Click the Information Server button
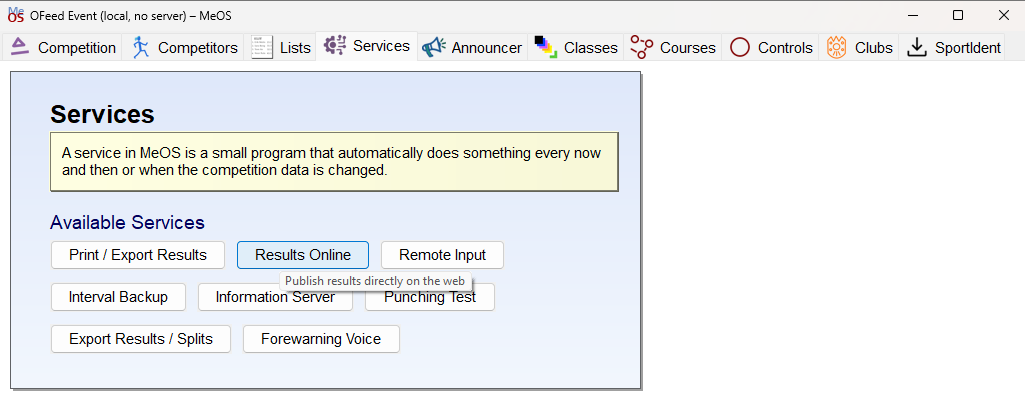Image resolution: width=1025 pixels, height=418 pixels. click(275, 298)
